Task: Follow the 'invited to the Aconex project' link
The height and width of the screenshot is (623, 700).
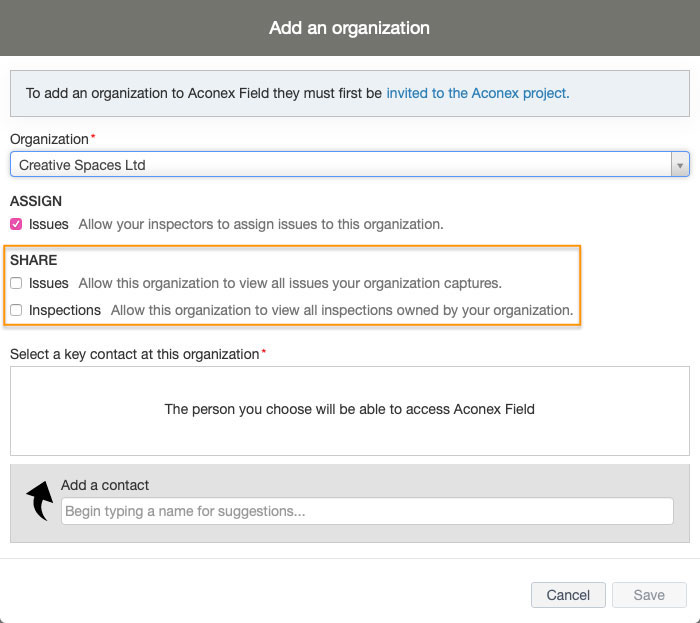Action: tap(477, 93)
